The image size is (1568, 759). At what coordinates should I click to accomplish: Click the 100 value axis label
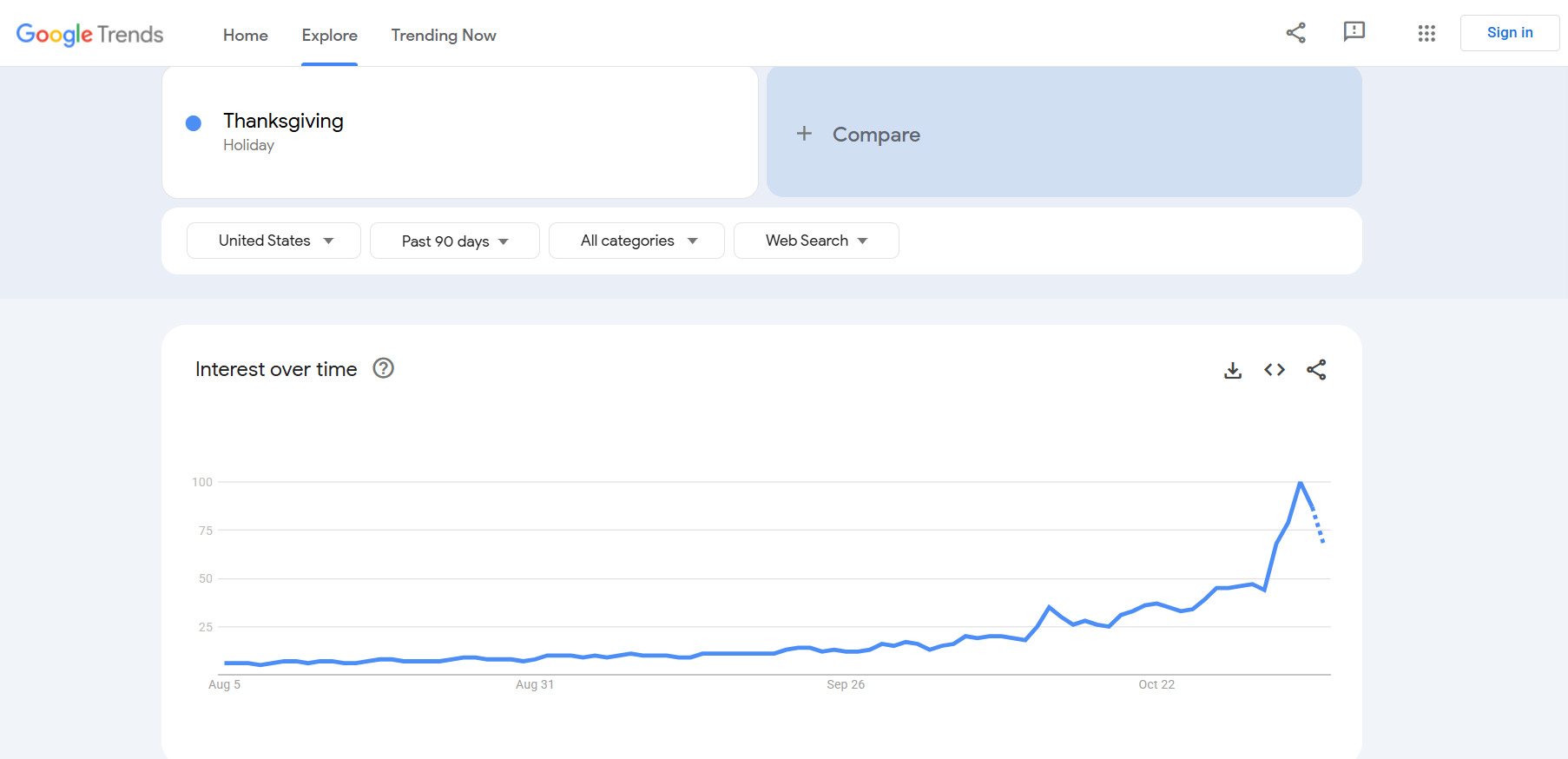point(202,482)
